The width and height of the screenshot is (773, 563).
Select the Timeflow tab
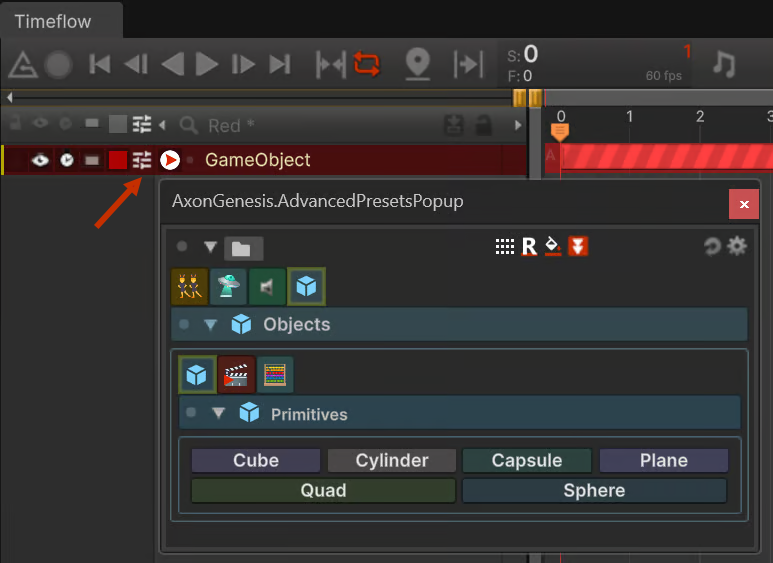click(x=53, y=22)
